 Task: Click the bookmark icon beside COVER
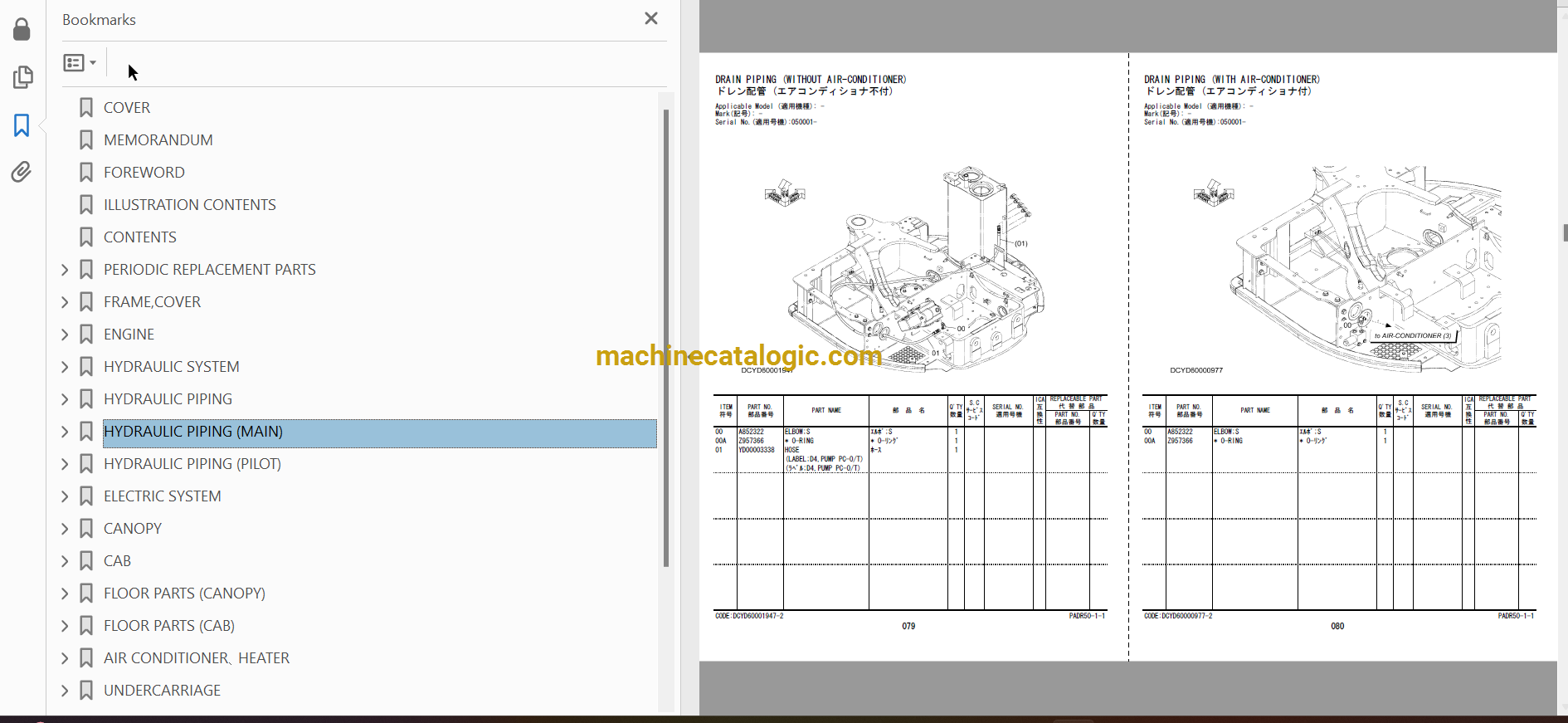click(x=86, y=108)
